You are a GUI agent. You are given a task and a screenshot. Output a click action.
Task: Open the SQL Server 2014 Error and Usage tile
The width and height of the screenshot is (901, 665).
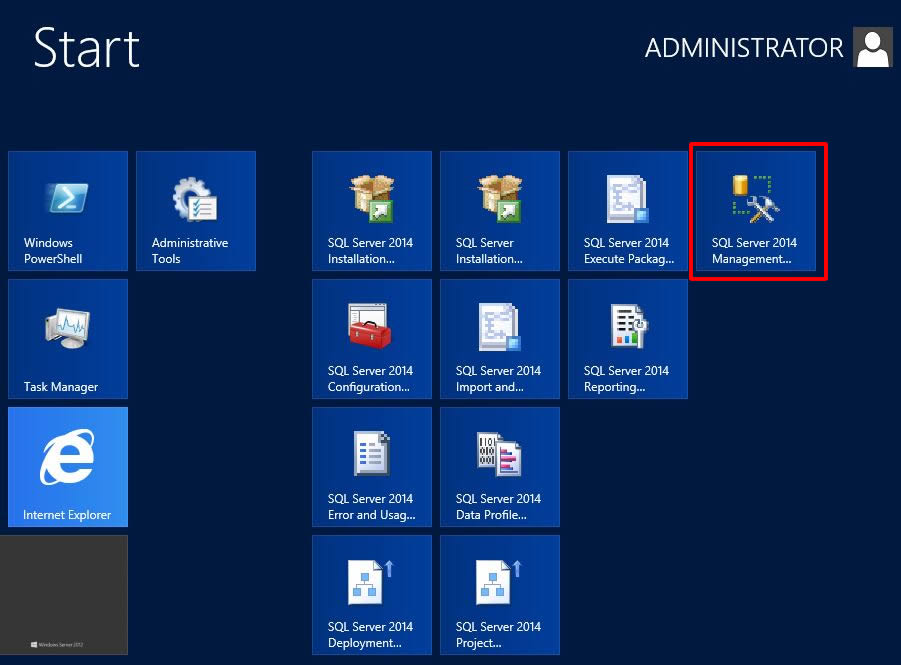click(372, 467)
